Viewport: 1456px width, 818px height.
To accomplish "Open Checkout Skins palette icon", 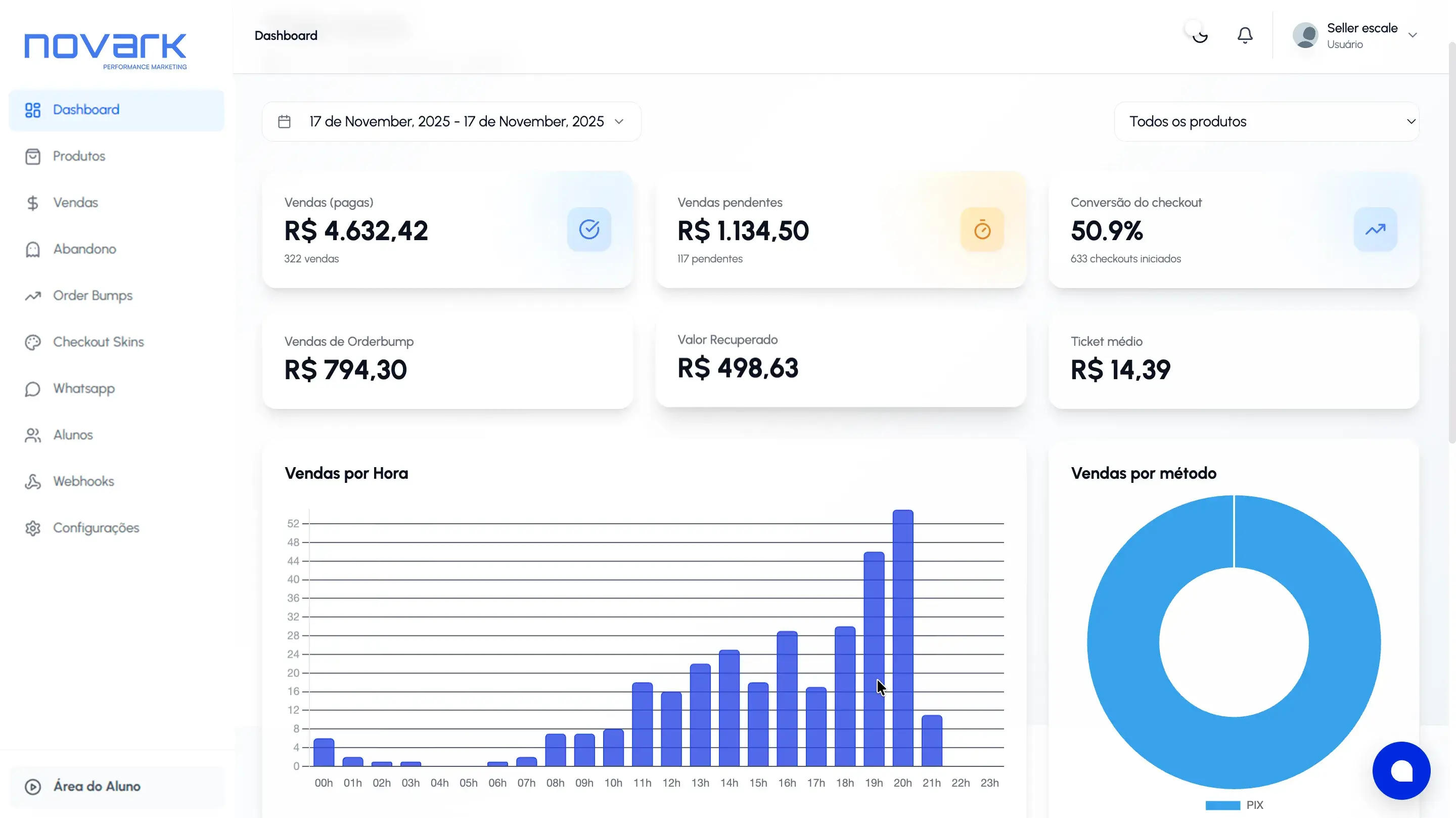I will [33, 342].
